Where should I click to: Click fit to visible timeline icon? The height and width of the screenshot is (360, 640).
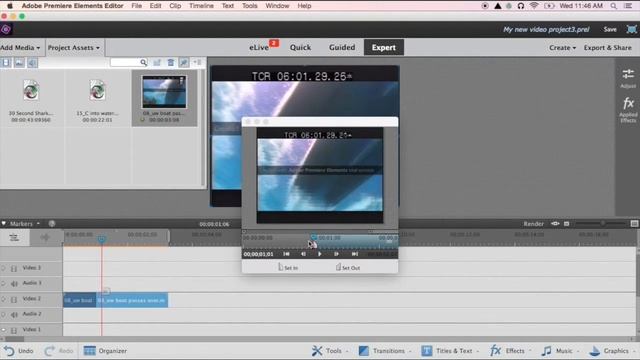tap(555, 224)
